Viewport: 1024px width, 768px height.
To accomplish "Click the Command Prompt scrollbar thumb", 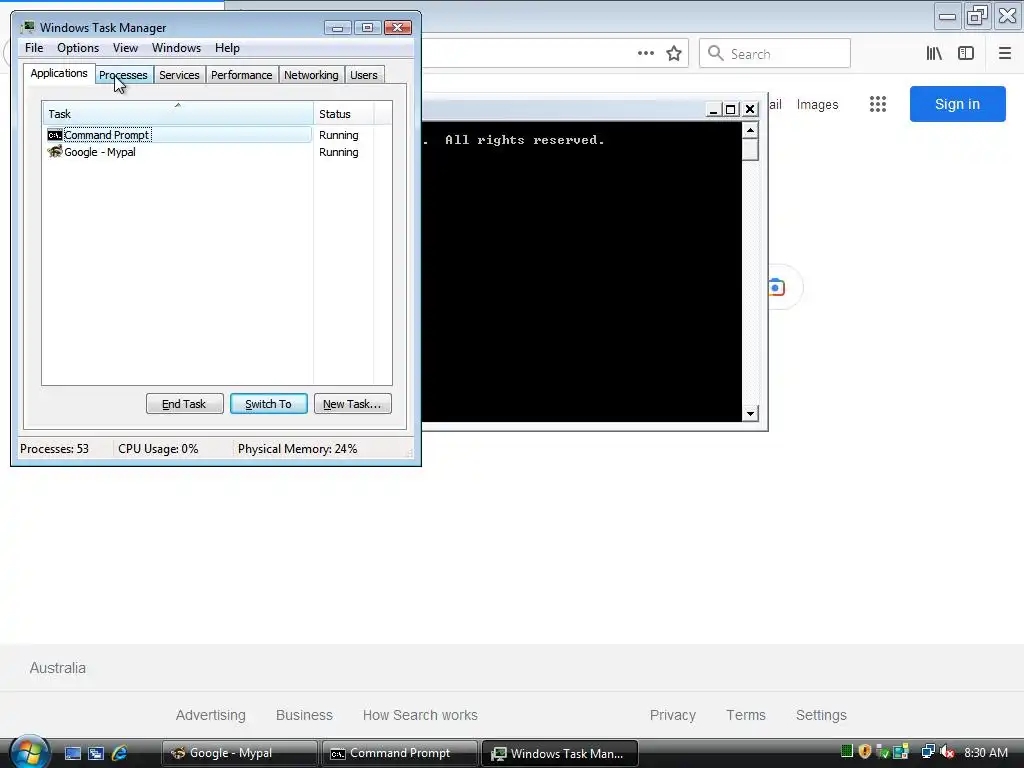I will coord(750,150).
